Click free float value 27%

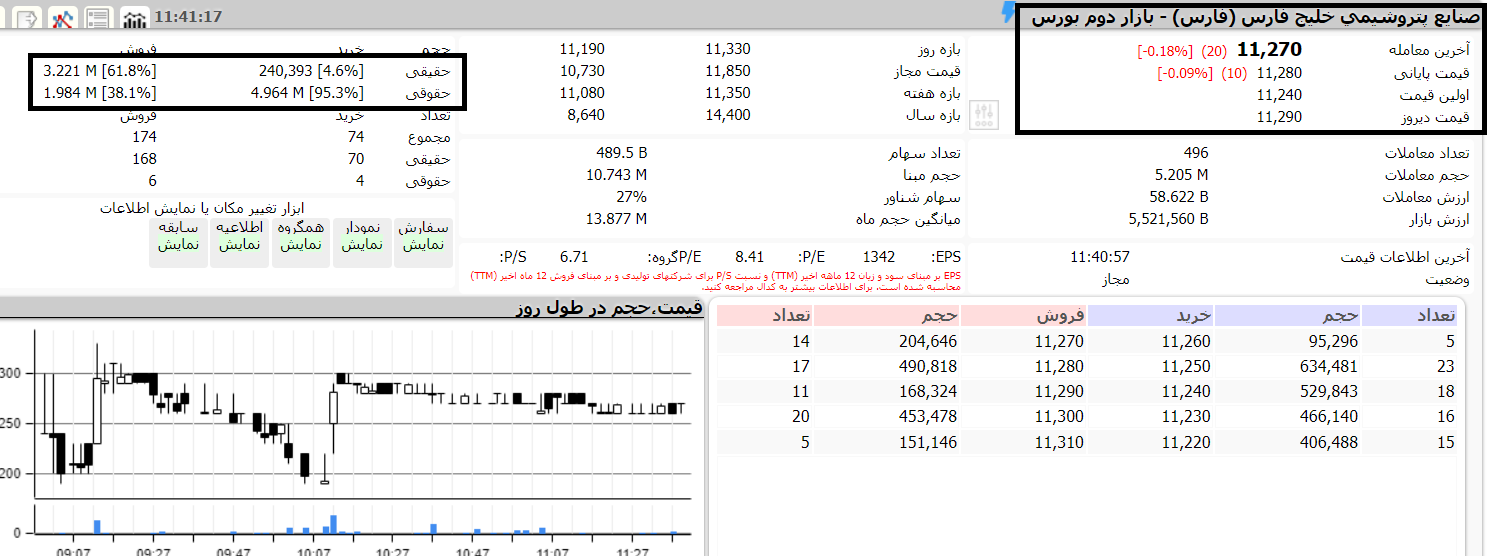point(632,197)
